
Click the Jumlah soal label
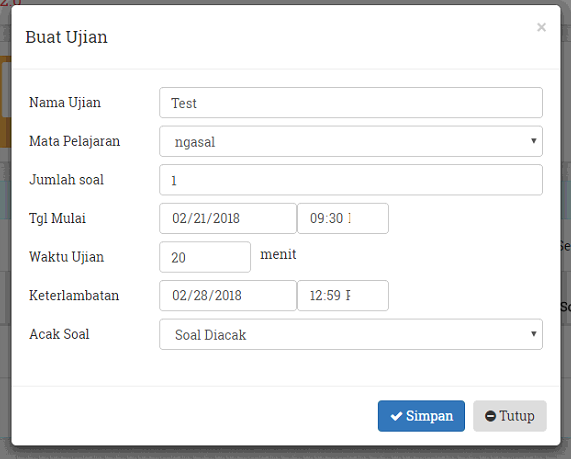[66, 180]
